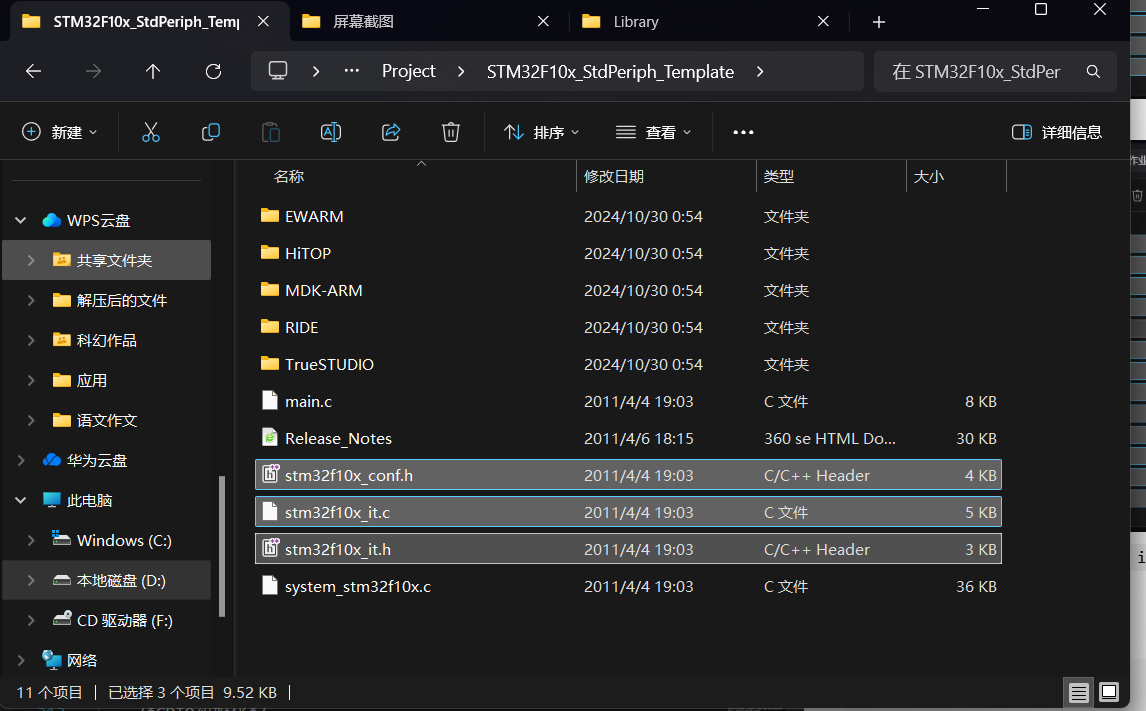Click Project in the address breadcrumb
The height and width of the screenshot is (711, 1146).
point(409,72)
